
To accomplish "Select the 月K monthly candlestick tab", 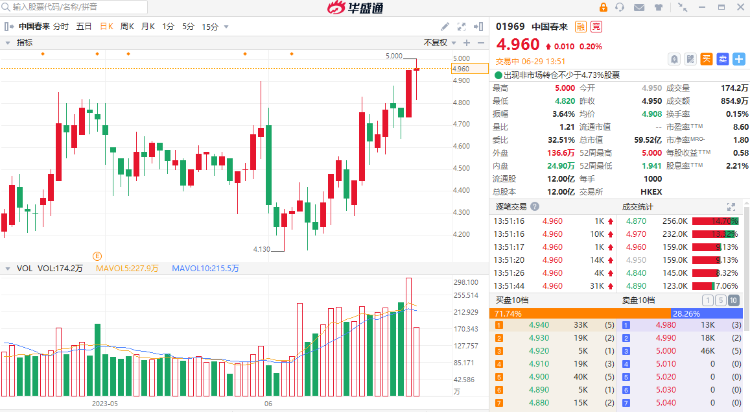I will click(x=148, y=27).
